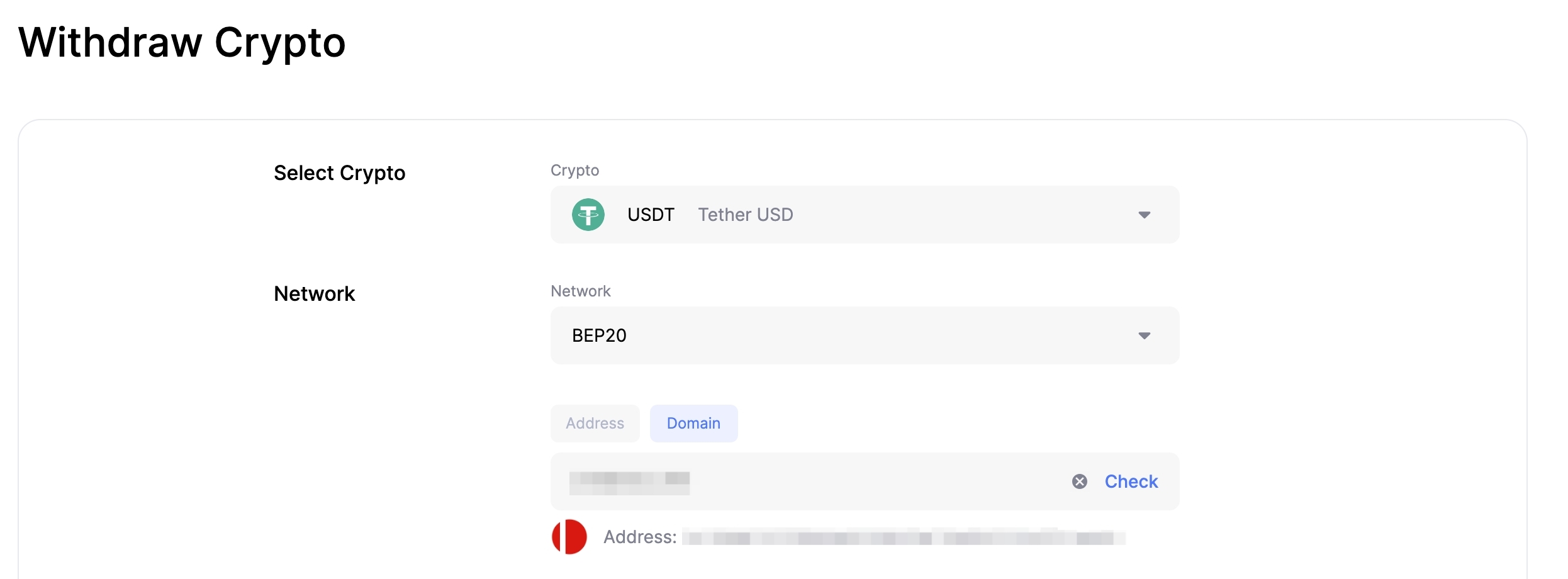Click the Withdraw Crypto page heading
1568x579 pixels.
[182, 43]
